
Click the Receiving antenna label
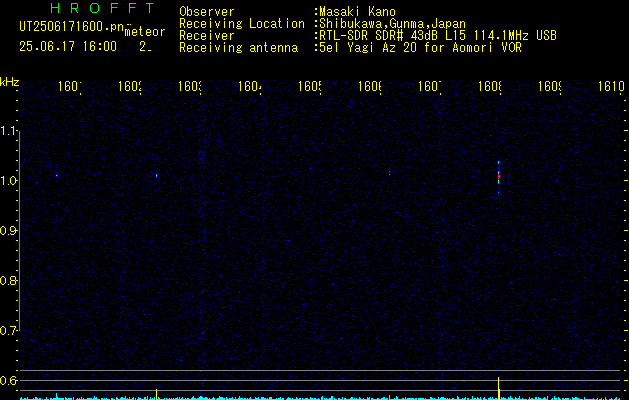point(238,48)
